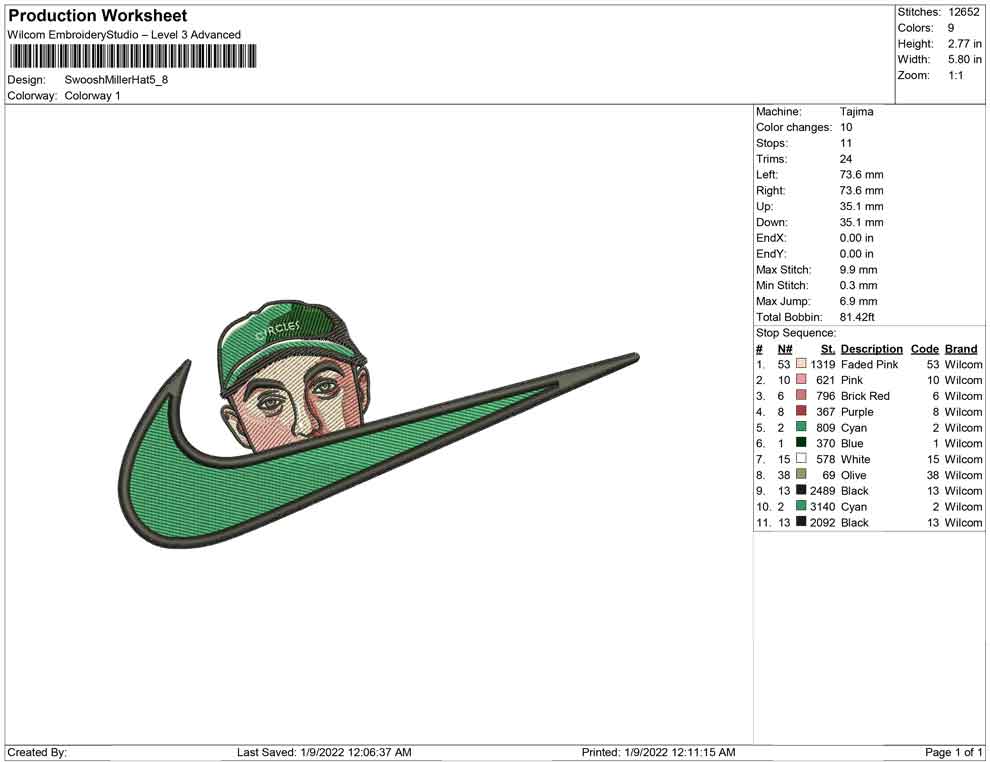
Task: Click the 'Olive' description text
Action: pos(854,475)
